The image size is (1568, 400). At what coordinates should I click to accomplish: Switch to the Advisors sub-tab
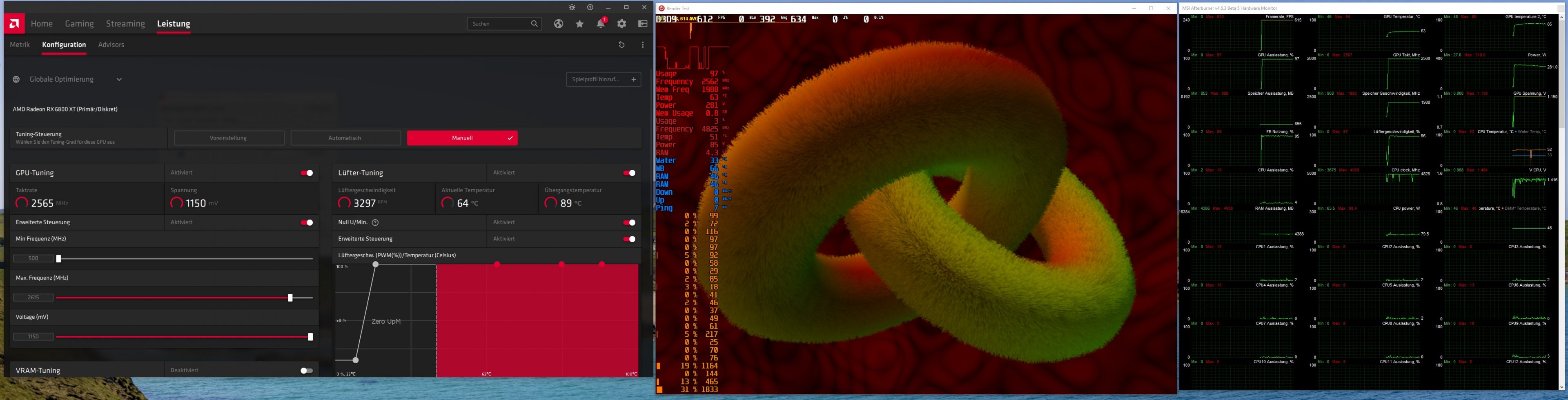[x=111, y=44]
